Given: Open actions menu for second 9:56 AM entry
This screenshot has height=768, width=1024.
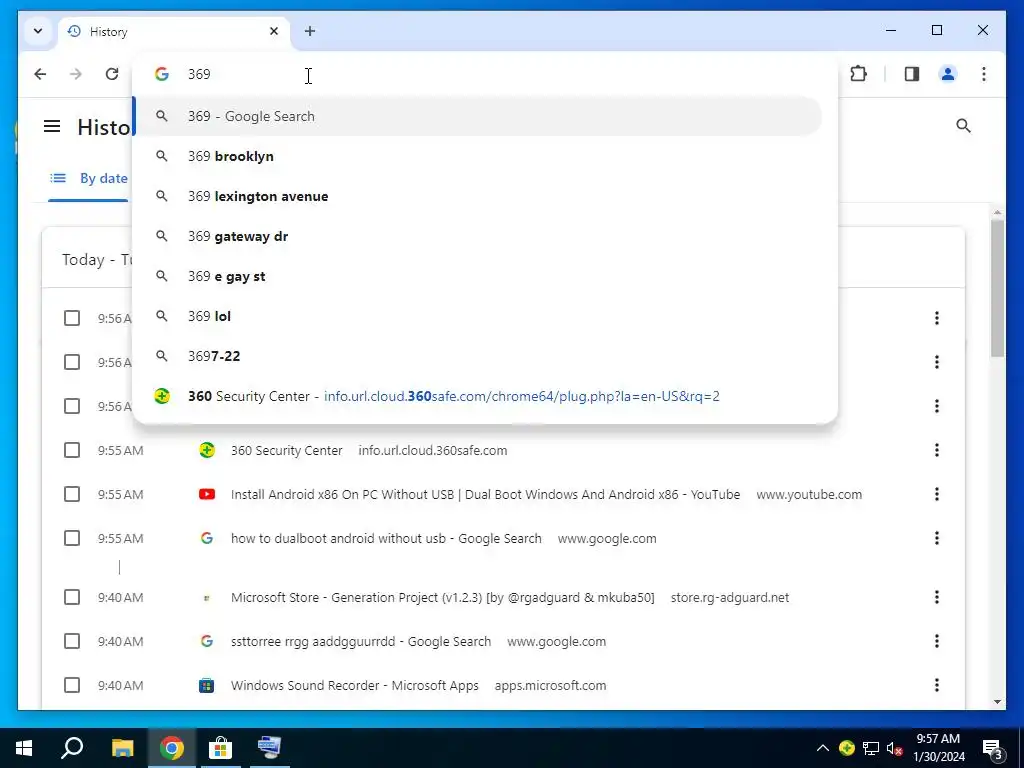Looking at the screenshot, I should click(x=936, y=362).
